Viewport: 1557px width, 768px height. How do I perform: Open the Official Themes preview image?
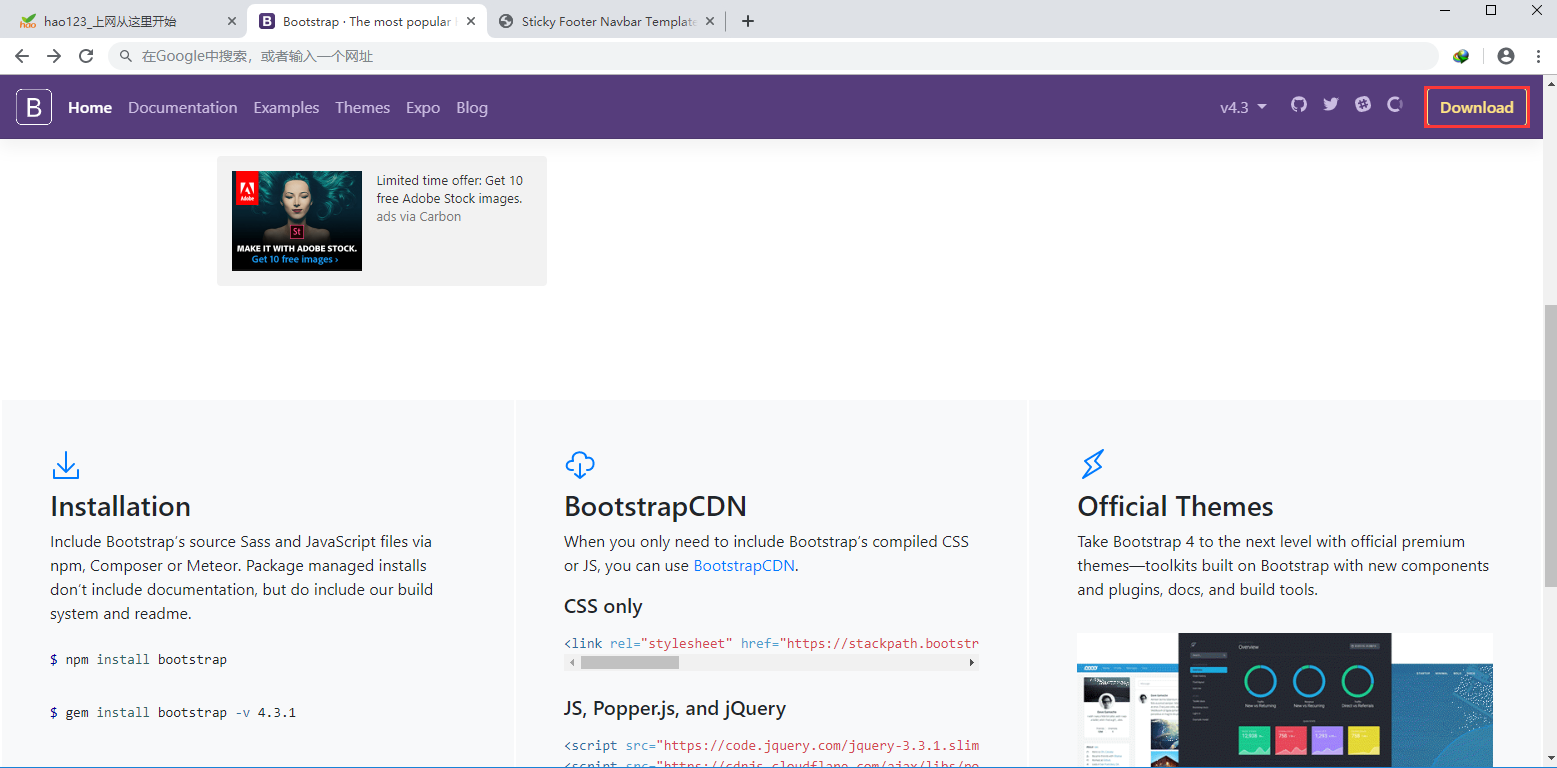[x=1285, y=700]
